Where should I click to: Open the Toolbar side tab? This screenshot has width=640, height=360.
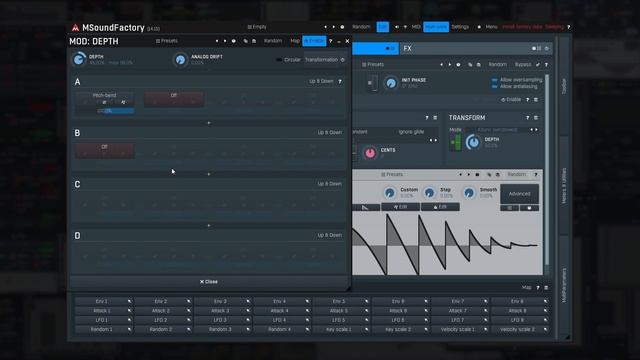tap(564, 87)
